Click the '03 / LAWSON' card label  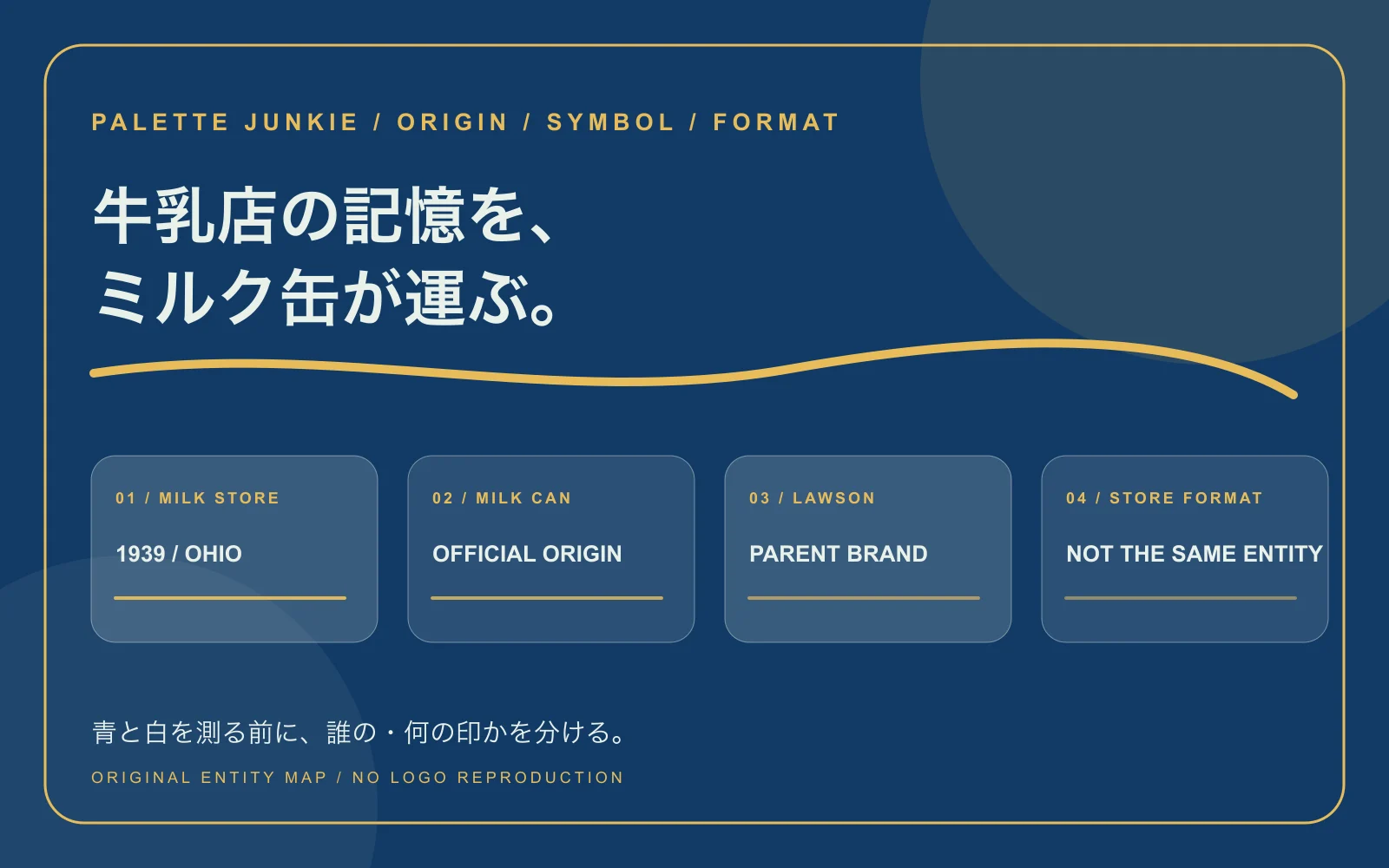coord(812,498)
